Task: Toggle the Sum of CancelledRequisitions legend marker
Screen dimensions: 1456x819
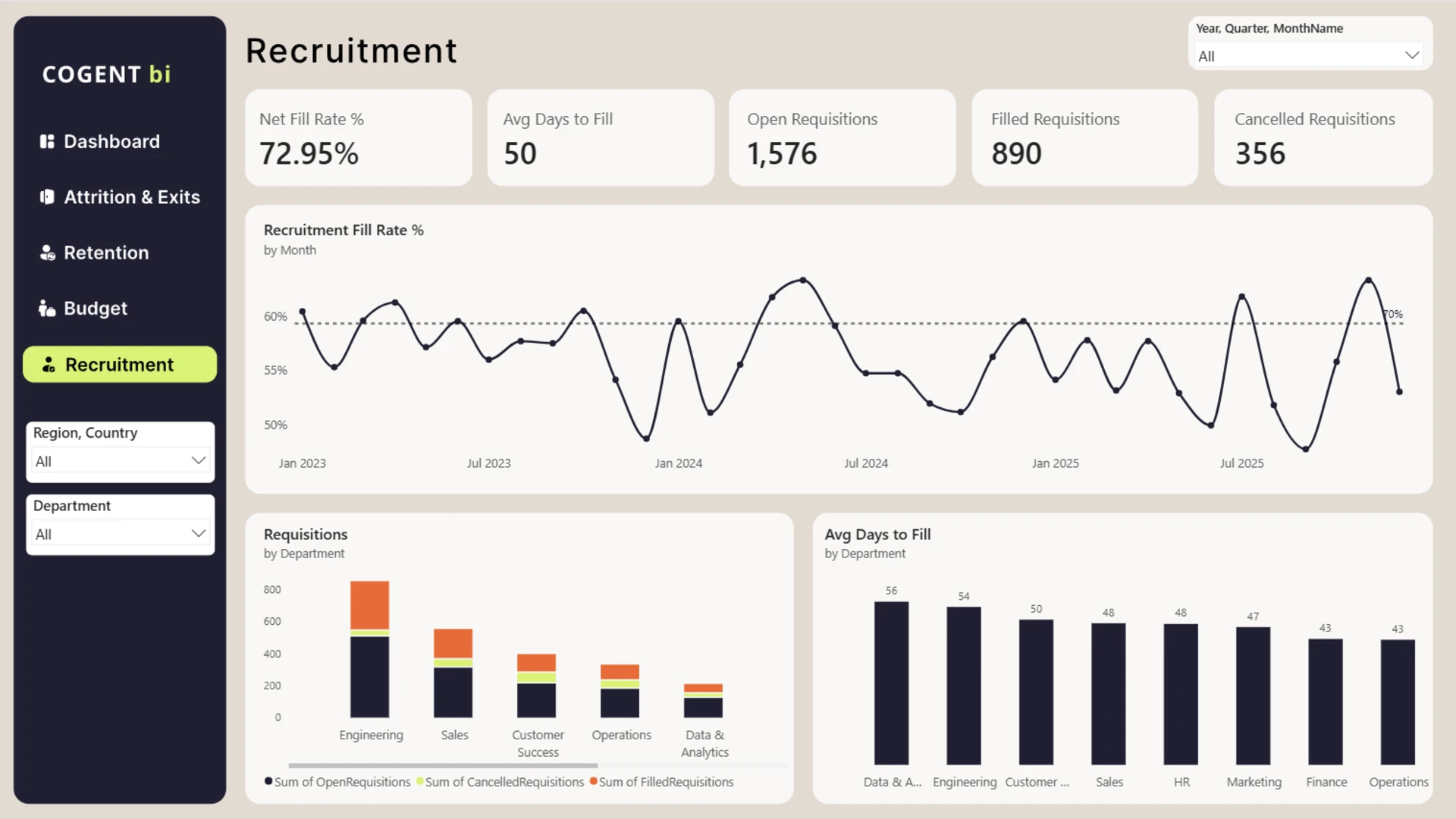Action: [x=419, y=781]
